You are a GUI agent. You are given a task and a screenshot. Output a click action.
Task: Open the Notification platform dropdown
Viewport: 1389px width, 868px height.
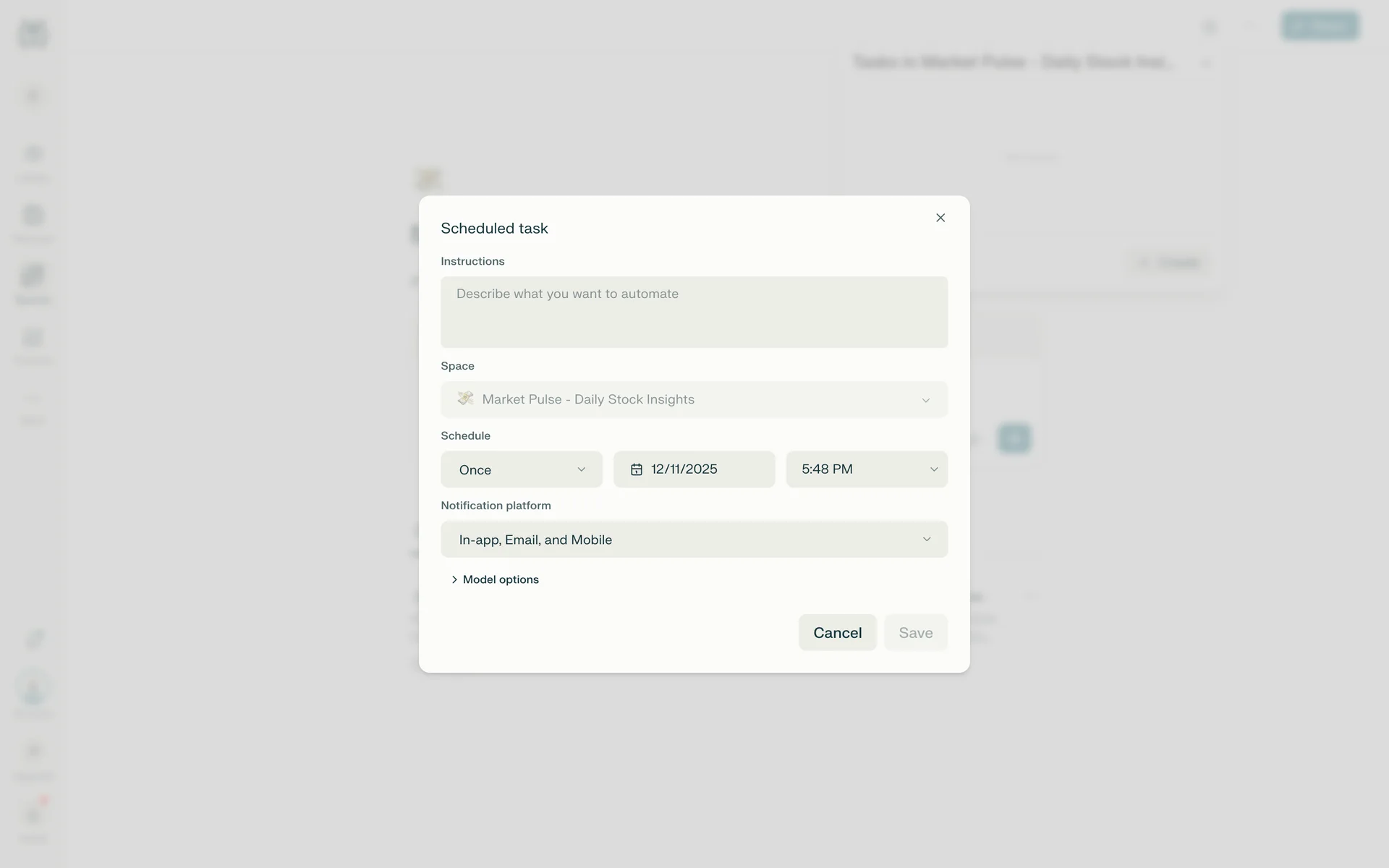pos(693,540)
